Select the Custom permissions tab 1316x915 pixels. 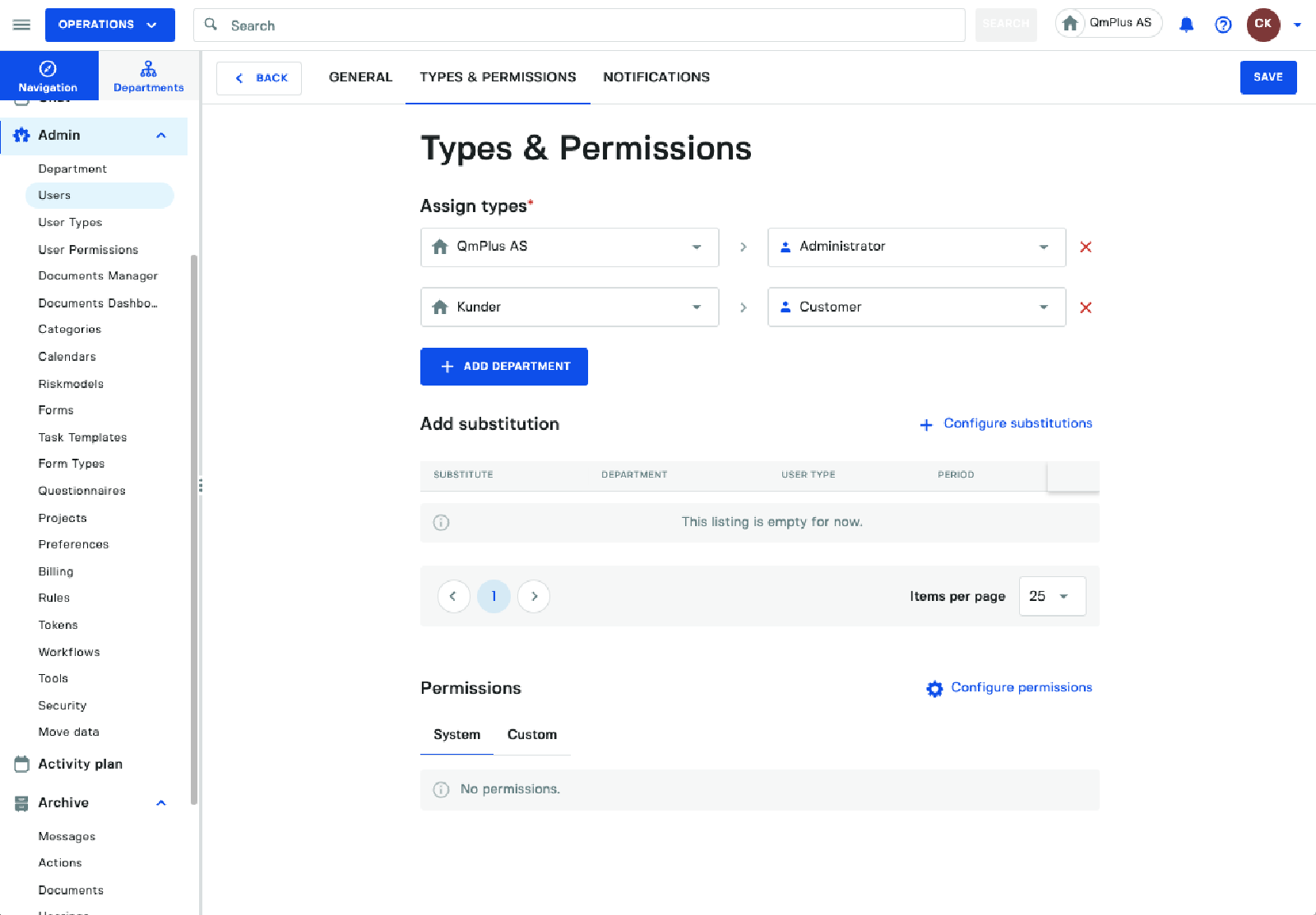pyautogui.click(x=531, y=735)
